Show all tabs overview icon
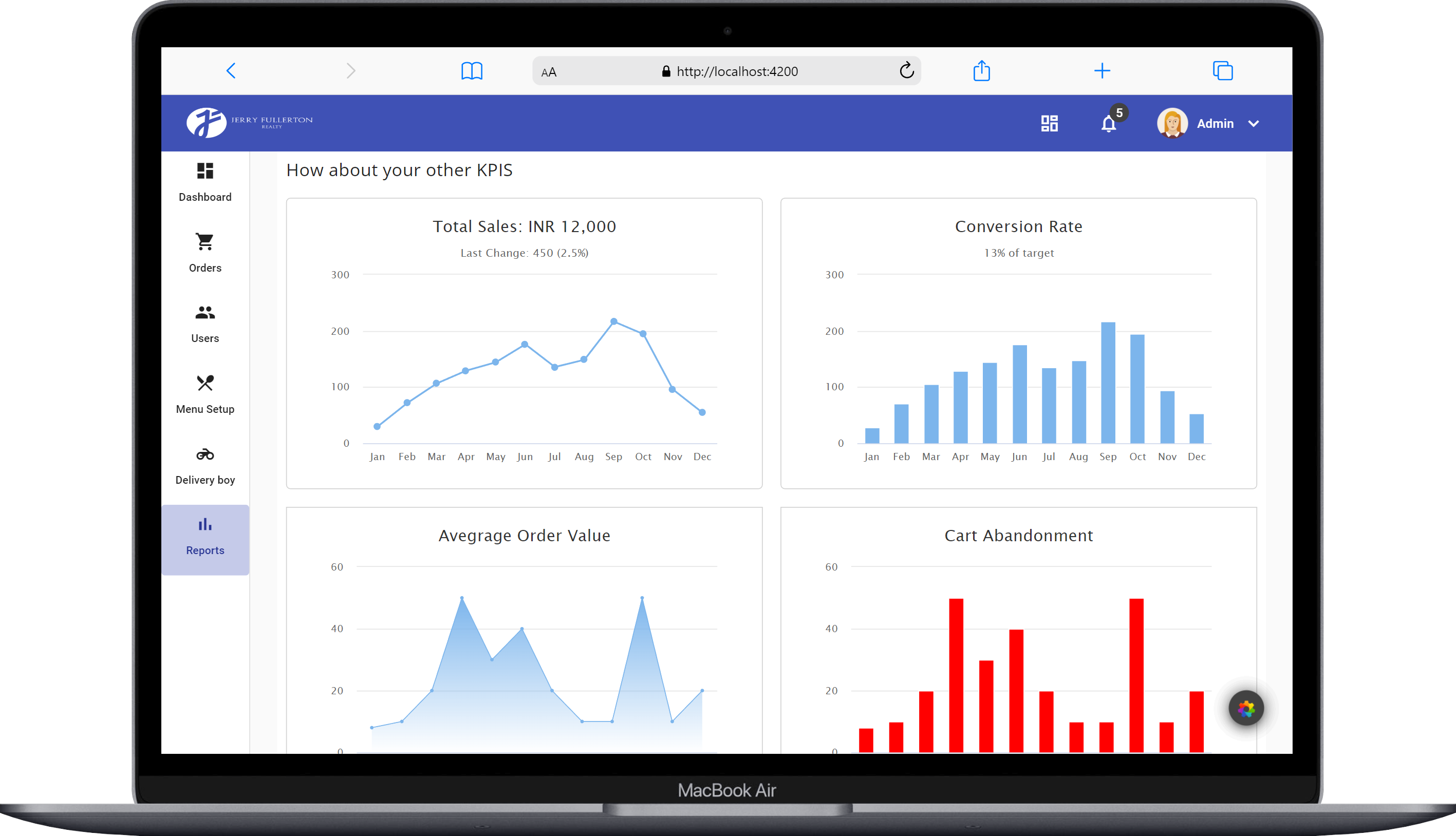Viewport: 1456px width, 836px height. (1222, 71)
